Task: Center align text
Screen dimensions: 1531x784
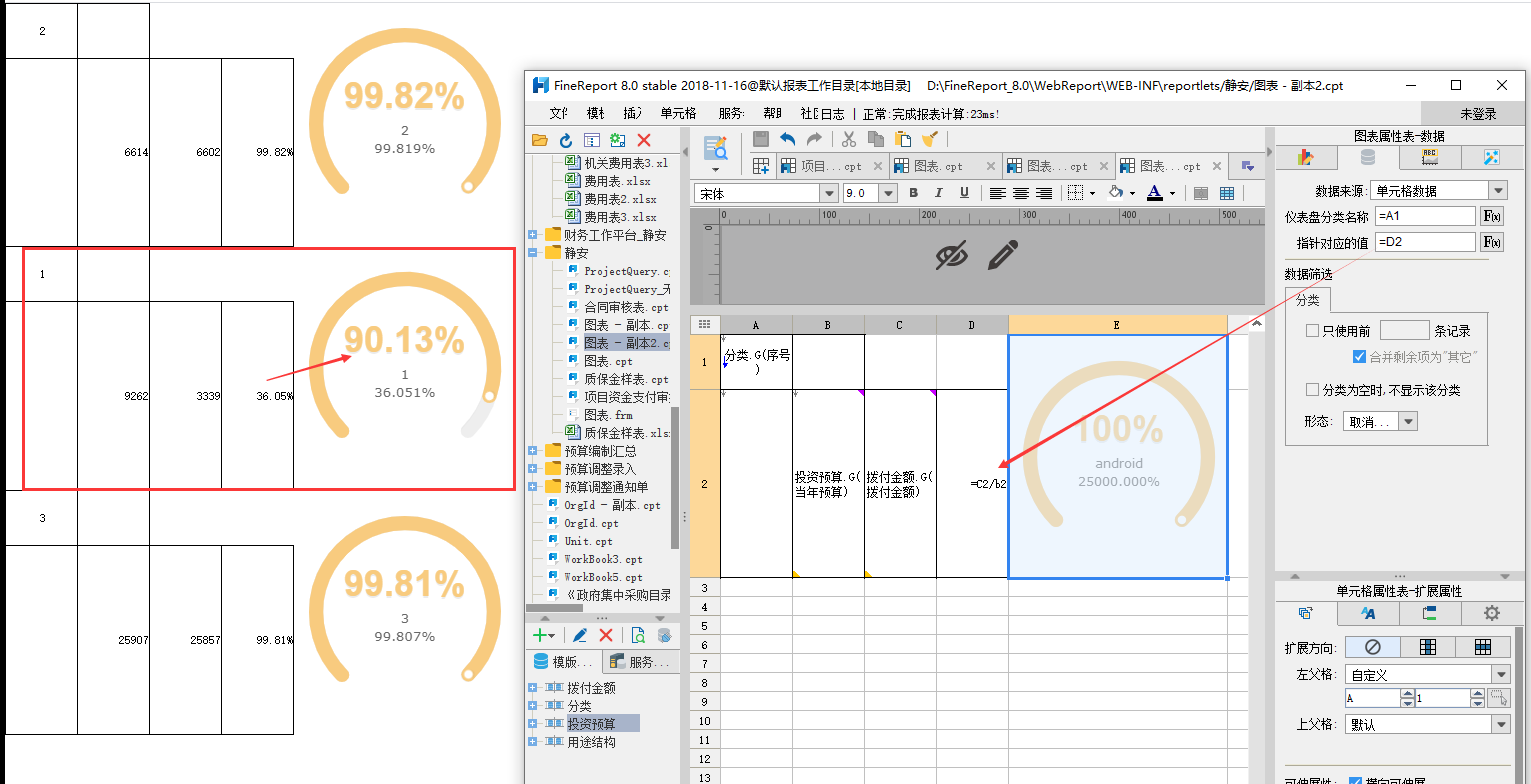Action: (1021, 193)
